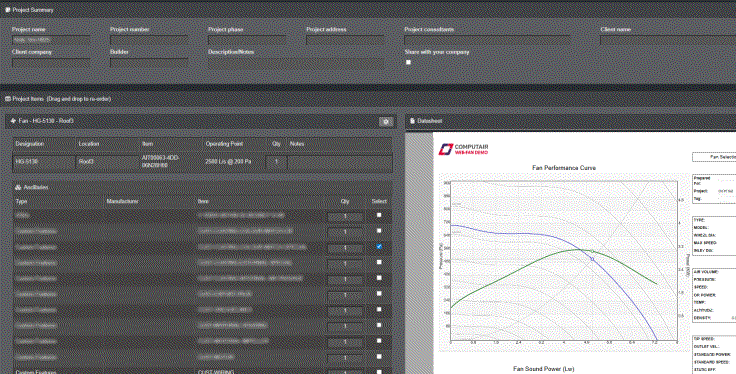Click the Project consultants input field

pos(488,40)
